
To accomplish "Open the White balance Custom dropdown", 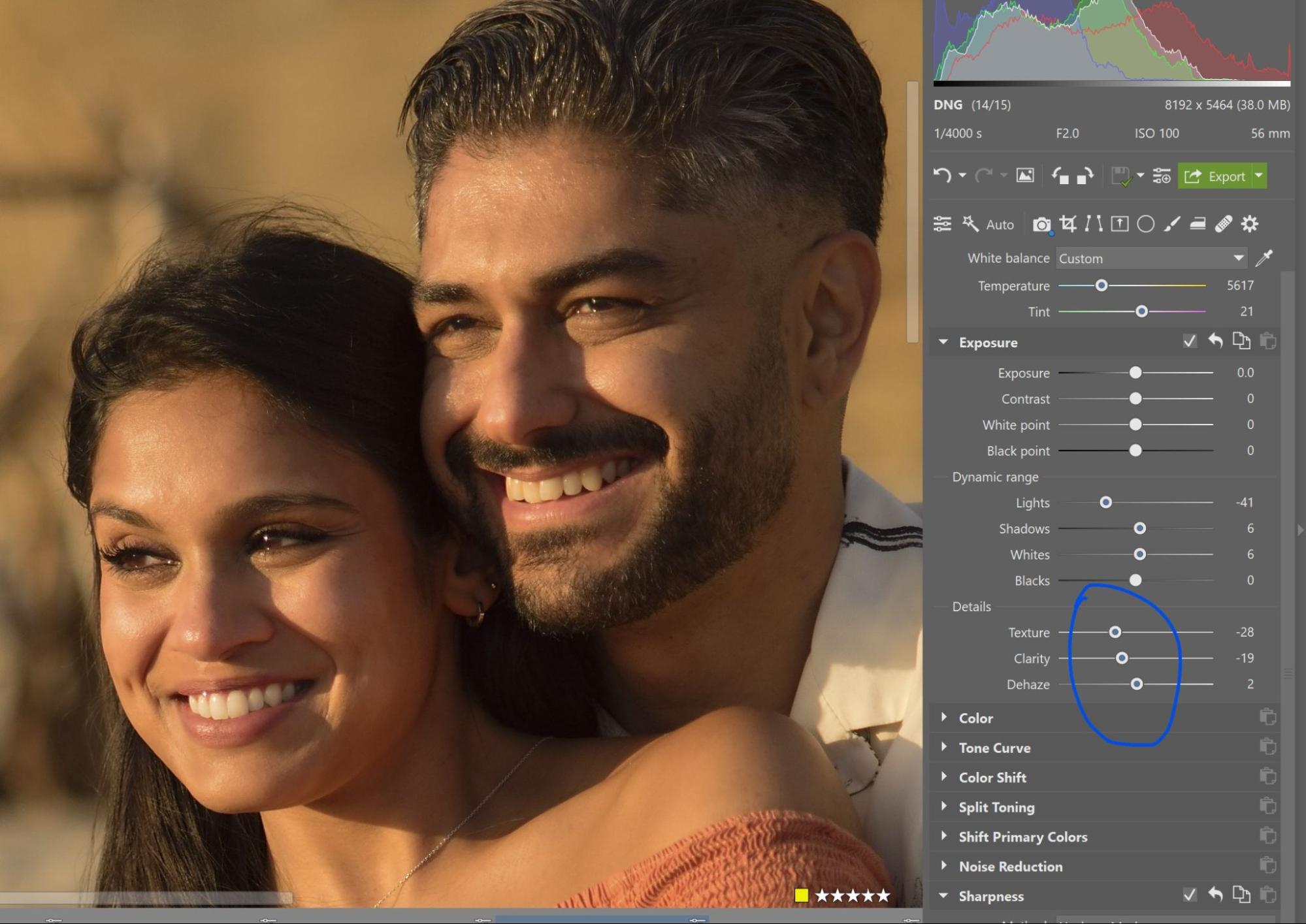I will 1151,258.
